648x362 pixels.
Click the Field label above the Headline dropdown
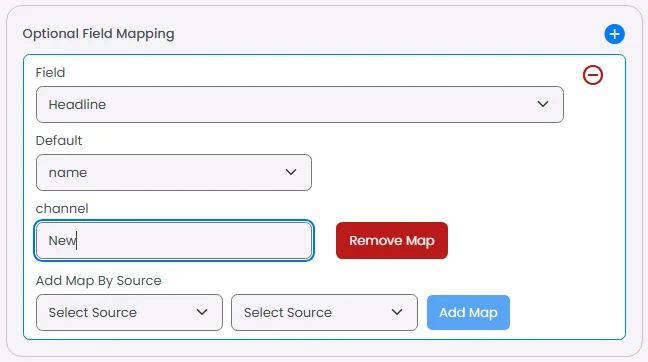[50, 72]
